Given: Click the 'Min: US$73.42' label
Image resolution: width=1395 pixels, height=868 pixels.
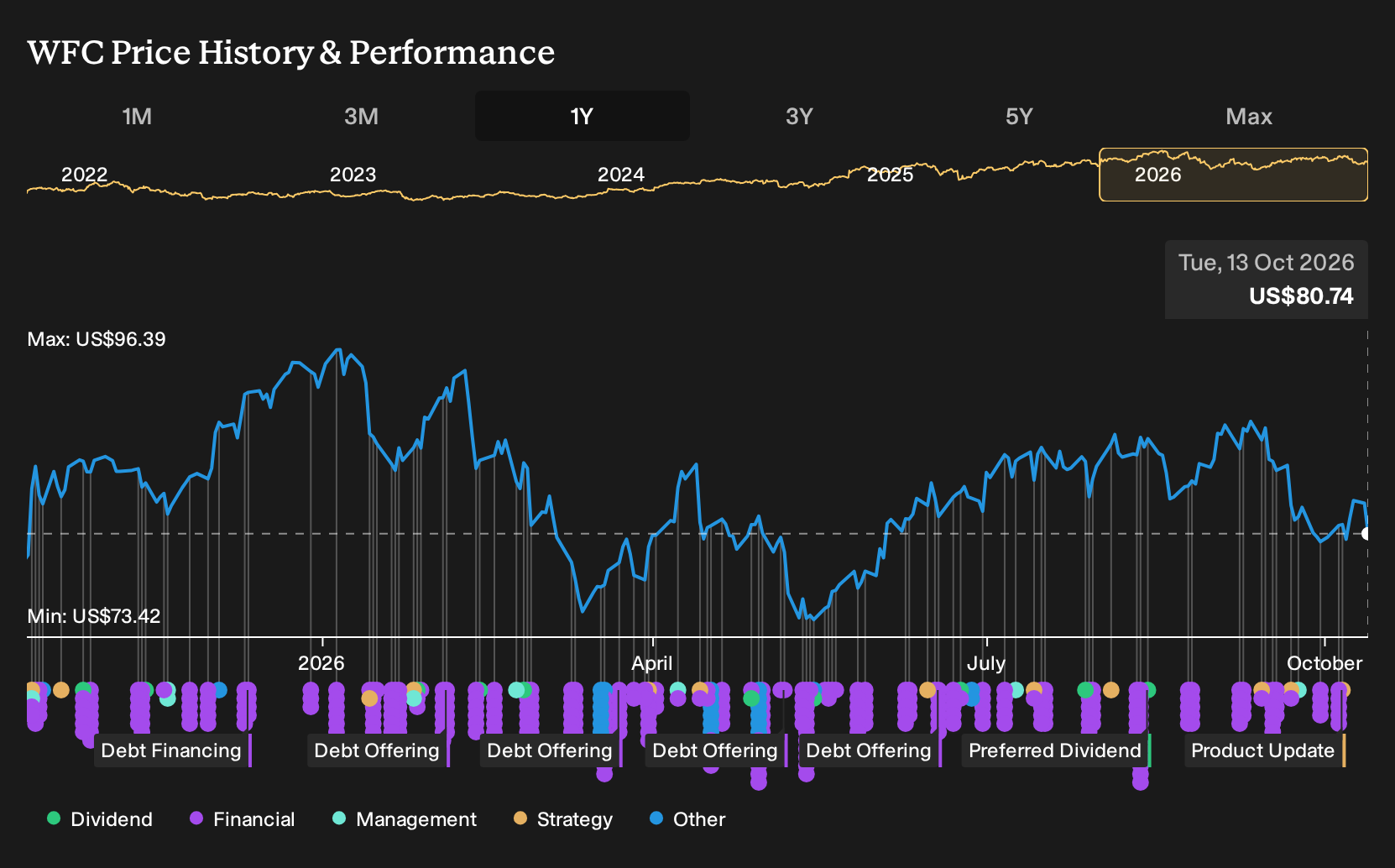Looking at the screenshot, I should coord(94,616).
